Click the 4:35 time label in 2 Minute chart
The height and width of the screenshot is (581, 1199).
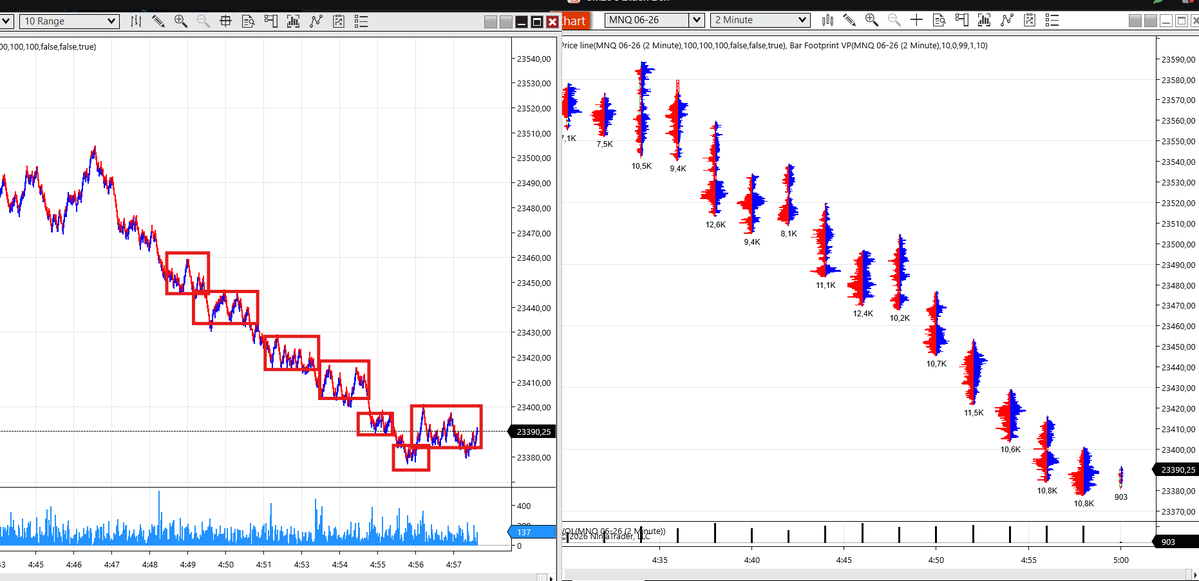coord(659,560)
